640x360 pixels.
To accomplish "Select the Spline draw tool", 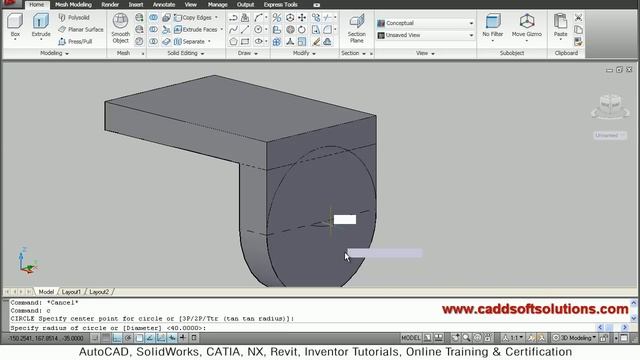I will tap(233, 29).
